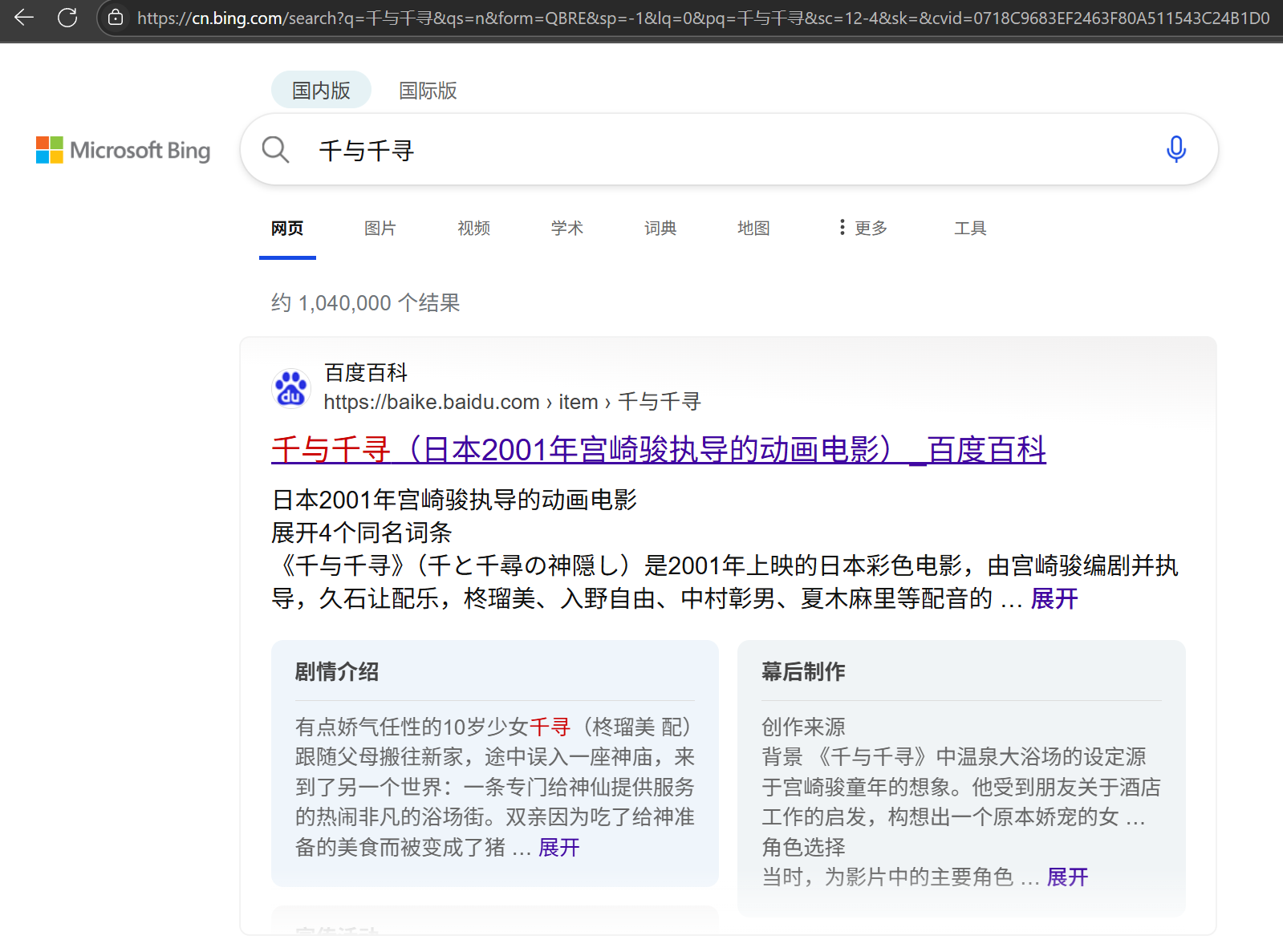This screenshot has width=1283, height=952.
Task: Click the browser back arrow
Action: point(24,18)
